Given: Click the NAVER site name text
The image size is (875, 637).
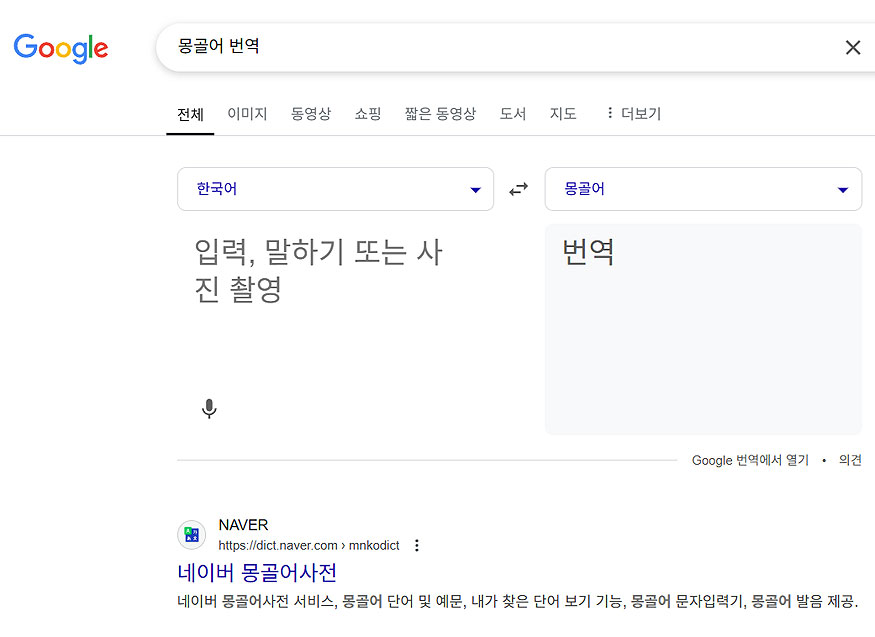Looking at the screenshot, I should pyautogui.click(x=243, y=525).
